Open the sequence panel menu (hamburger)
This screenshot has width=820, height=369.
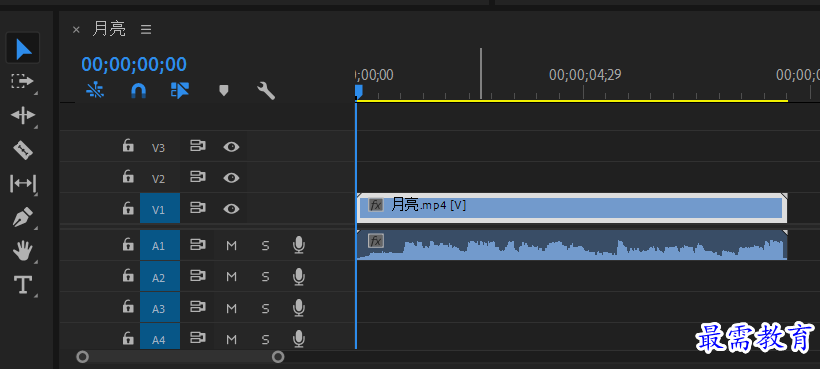pos(146,30)
